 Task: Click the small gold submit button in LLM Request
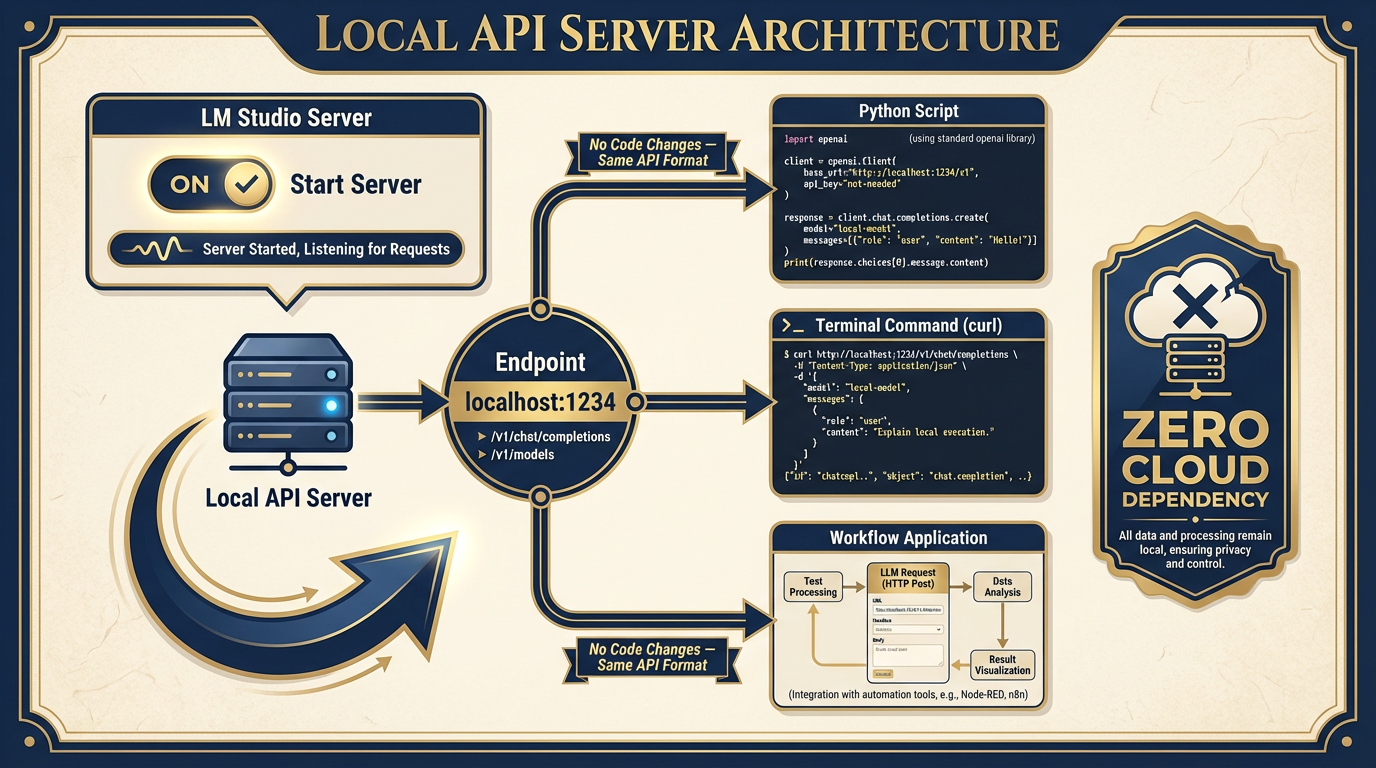point(884,674)
